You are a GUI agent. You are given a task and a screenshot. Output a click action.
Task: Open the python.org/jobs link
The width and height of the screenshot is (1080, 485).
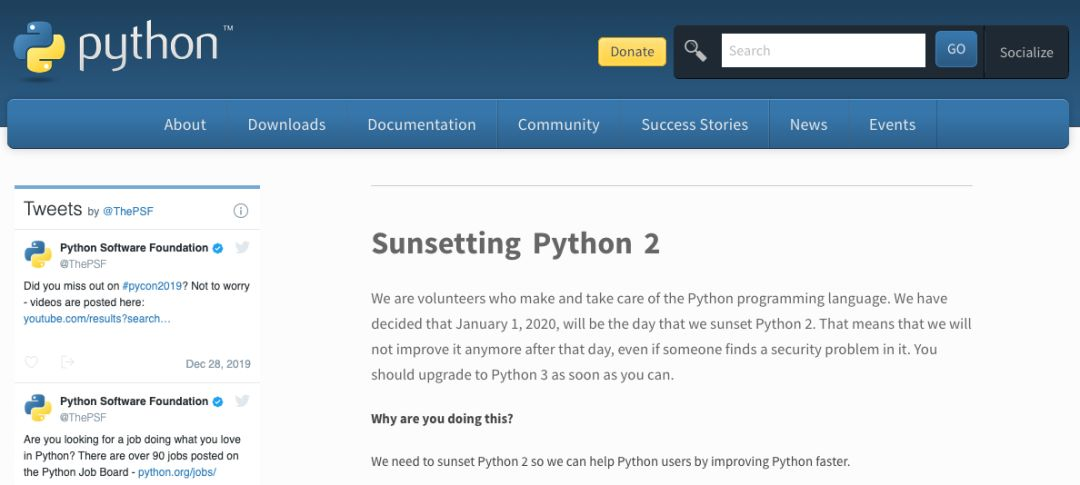point(177,472)
